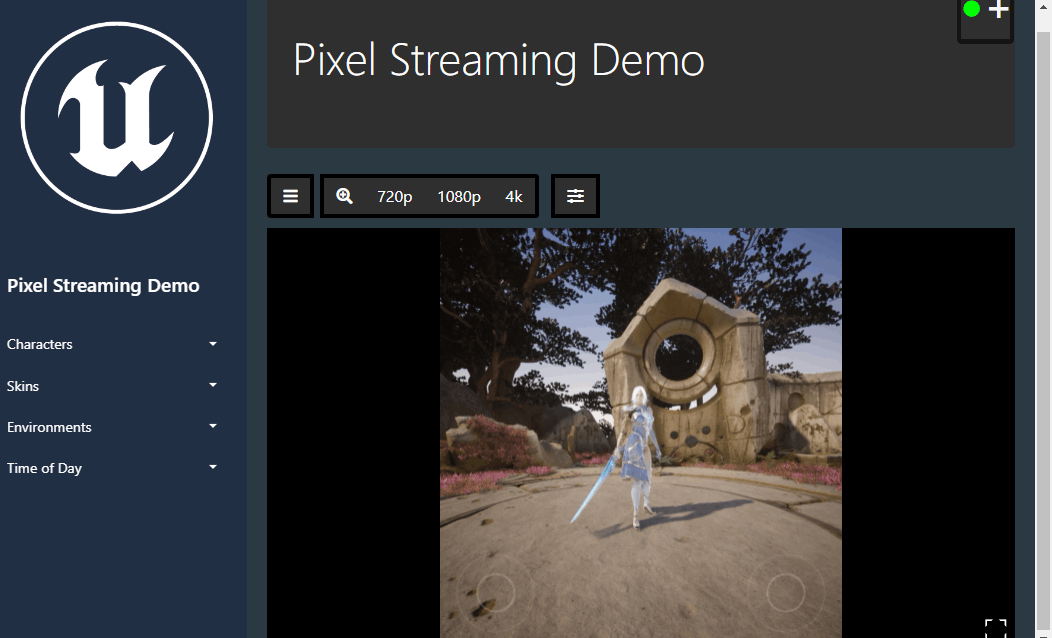
Task: Click the green connection status dot
Action: (x=971, y=9)
